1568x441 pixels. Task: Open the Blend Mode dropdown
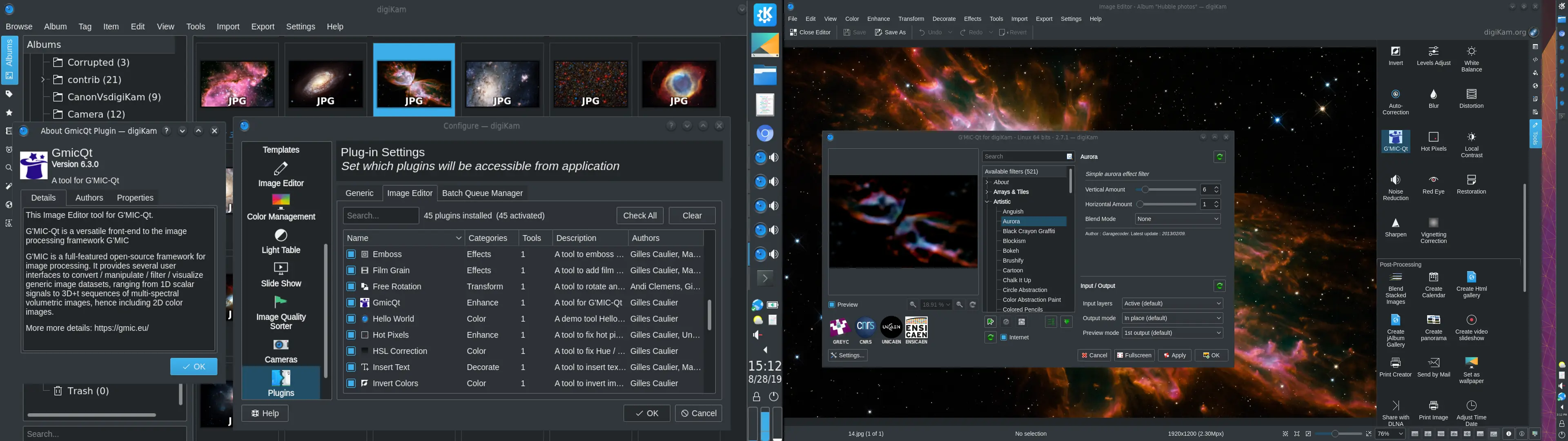click(1178, 219)
